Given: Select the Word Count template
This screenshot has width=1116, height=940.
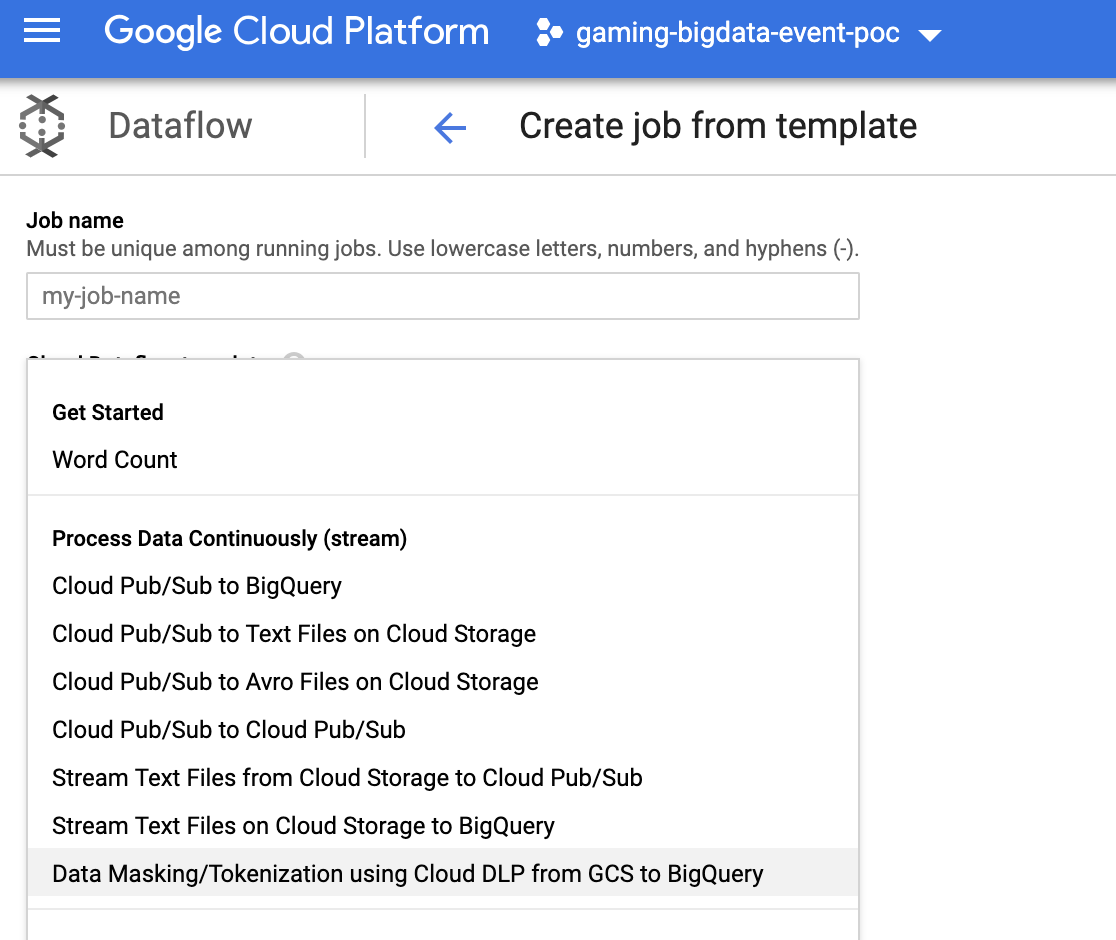Looking at the screenshot, I should click(443, 460).
